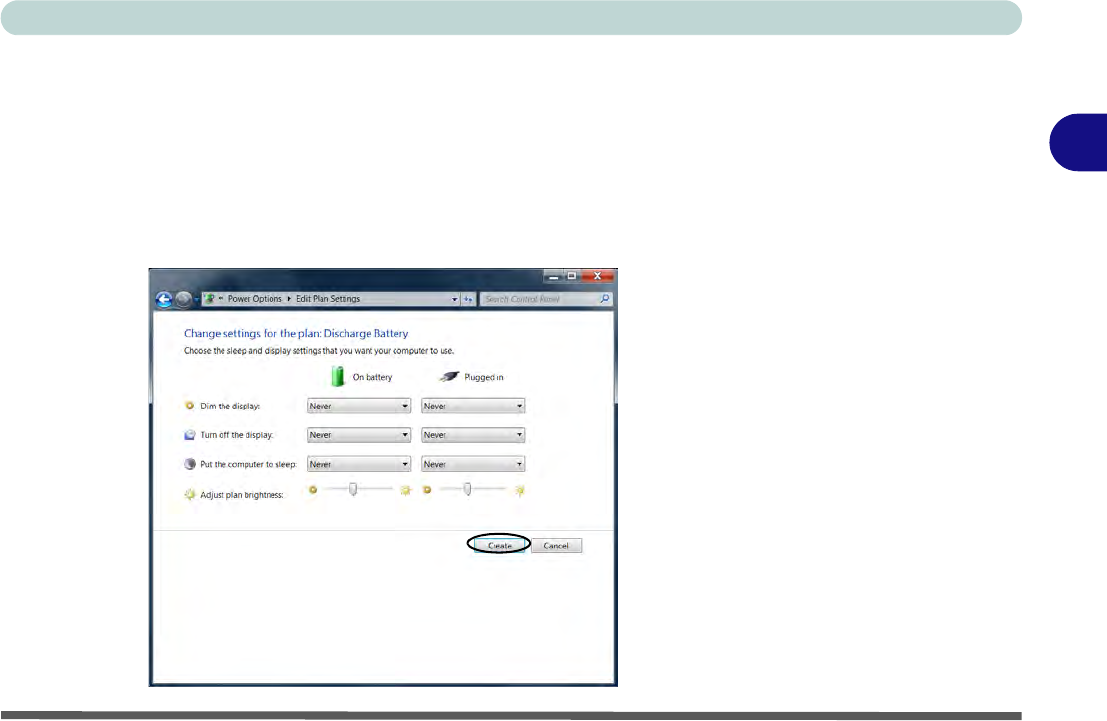The width and height of the screenshot is (1107, 721).
Task: Click the Power Options breadcrumb
Action: [254, 299]
